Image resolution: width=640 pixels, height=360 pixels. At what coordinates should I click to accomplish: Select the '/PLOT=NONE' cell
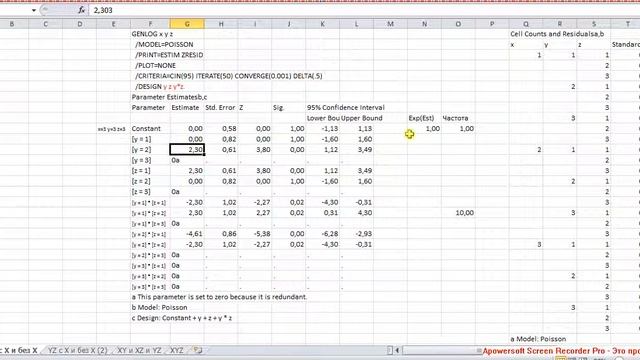pyautogui.click(x=155, y=65)
